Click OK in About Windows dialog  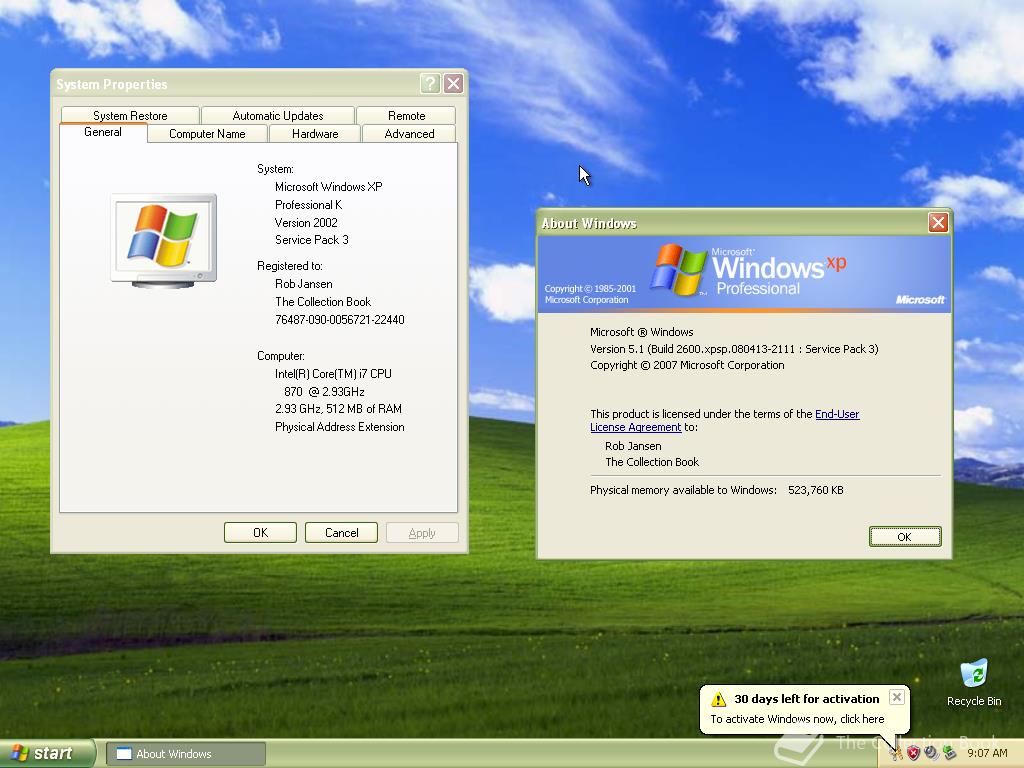[904, 536]
